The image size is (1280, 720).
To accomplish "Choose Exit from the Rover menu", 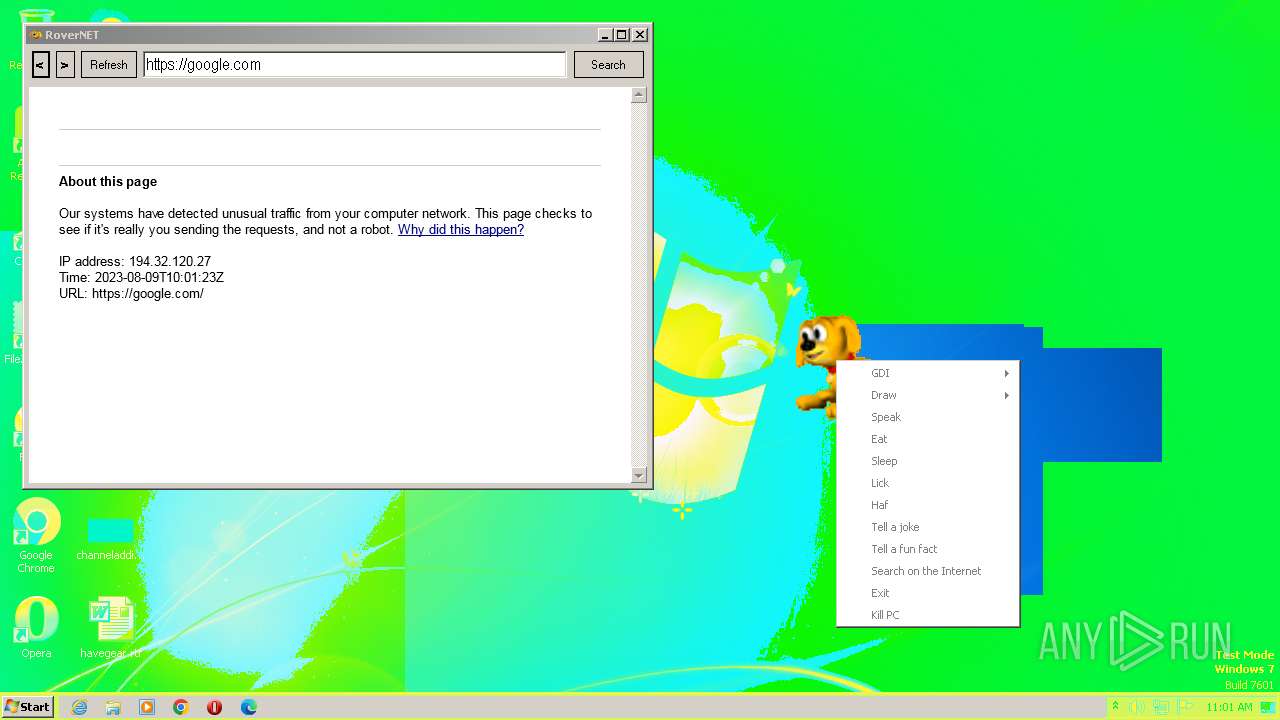I will tap(928, 593).
